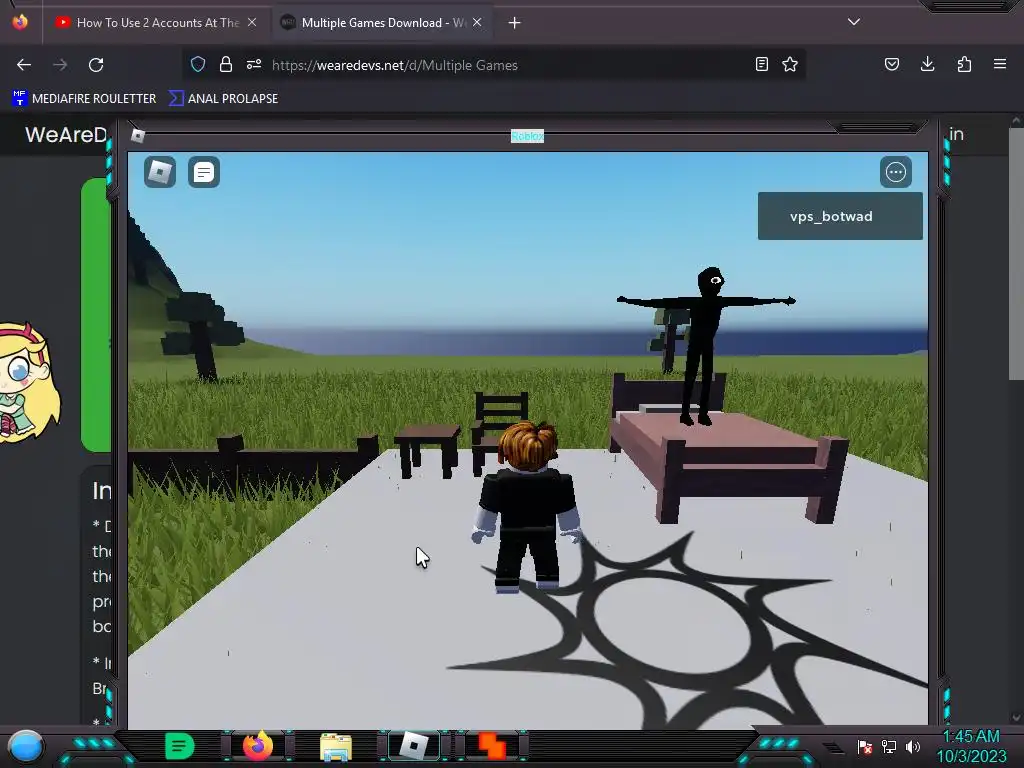Switch to the How To Use 2 Accounts tab
The width and height of the screenshot is (1024, 768).
(x=157, y=23)
